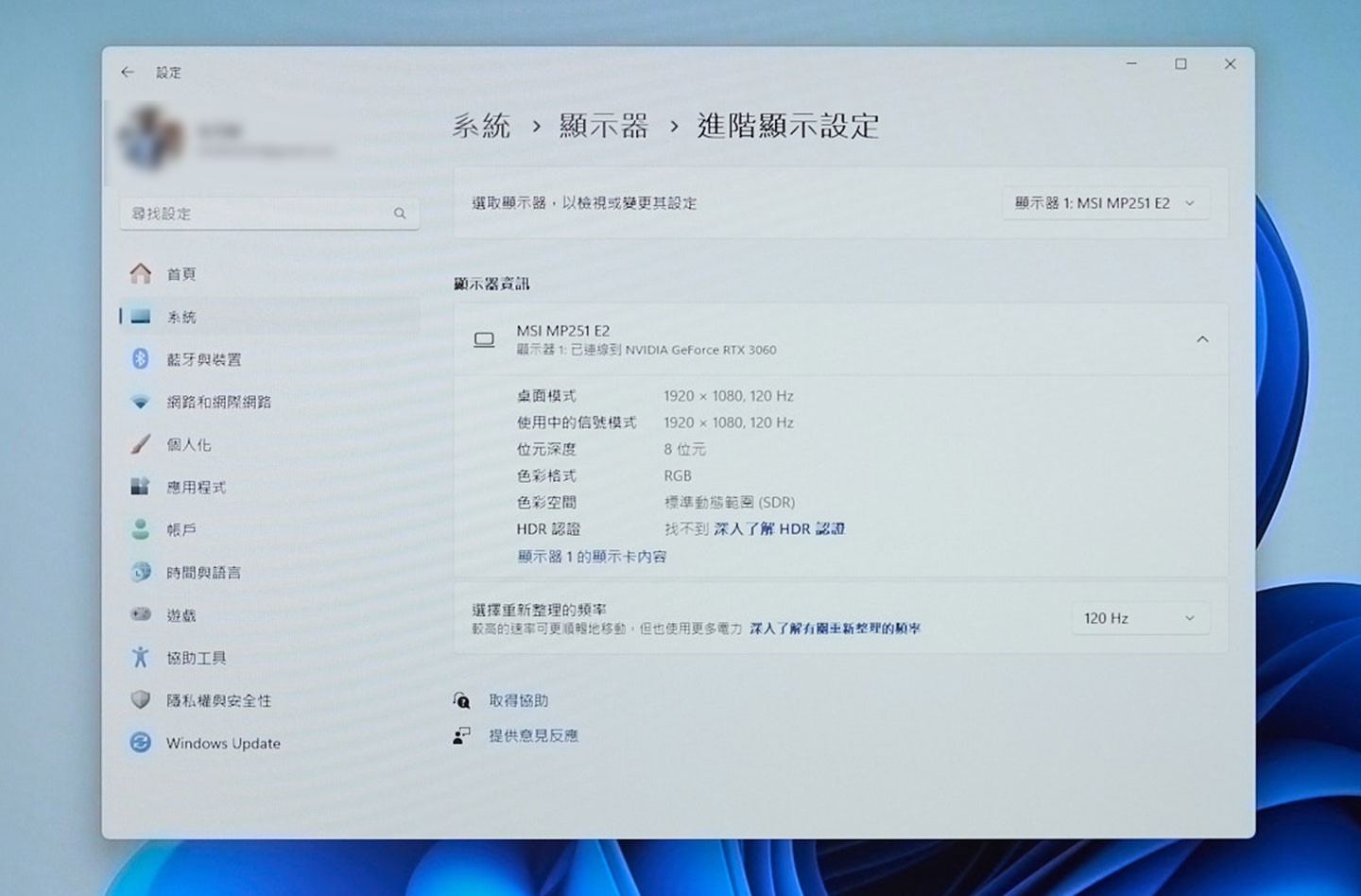
Task: Click the get help icon
Action: pyautogui.click(x=461, y=700)
